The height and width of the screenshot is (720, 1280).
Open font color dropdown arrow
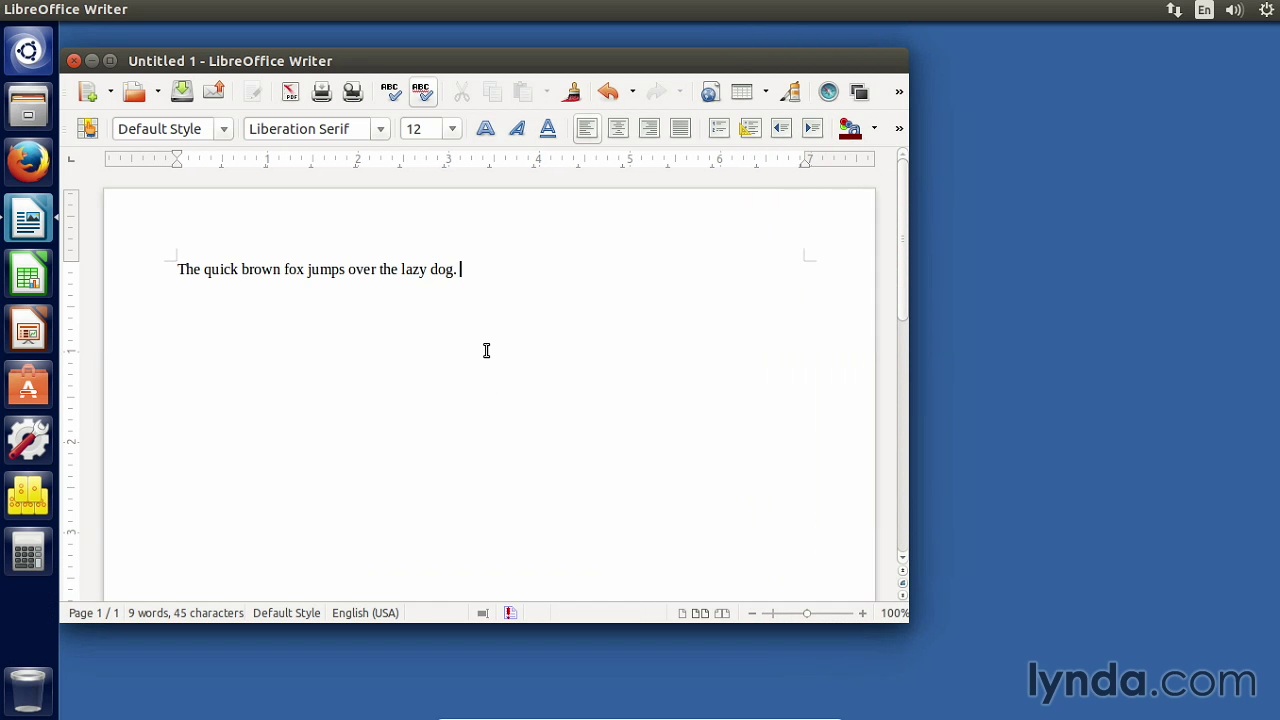click(x=874, y=128)
